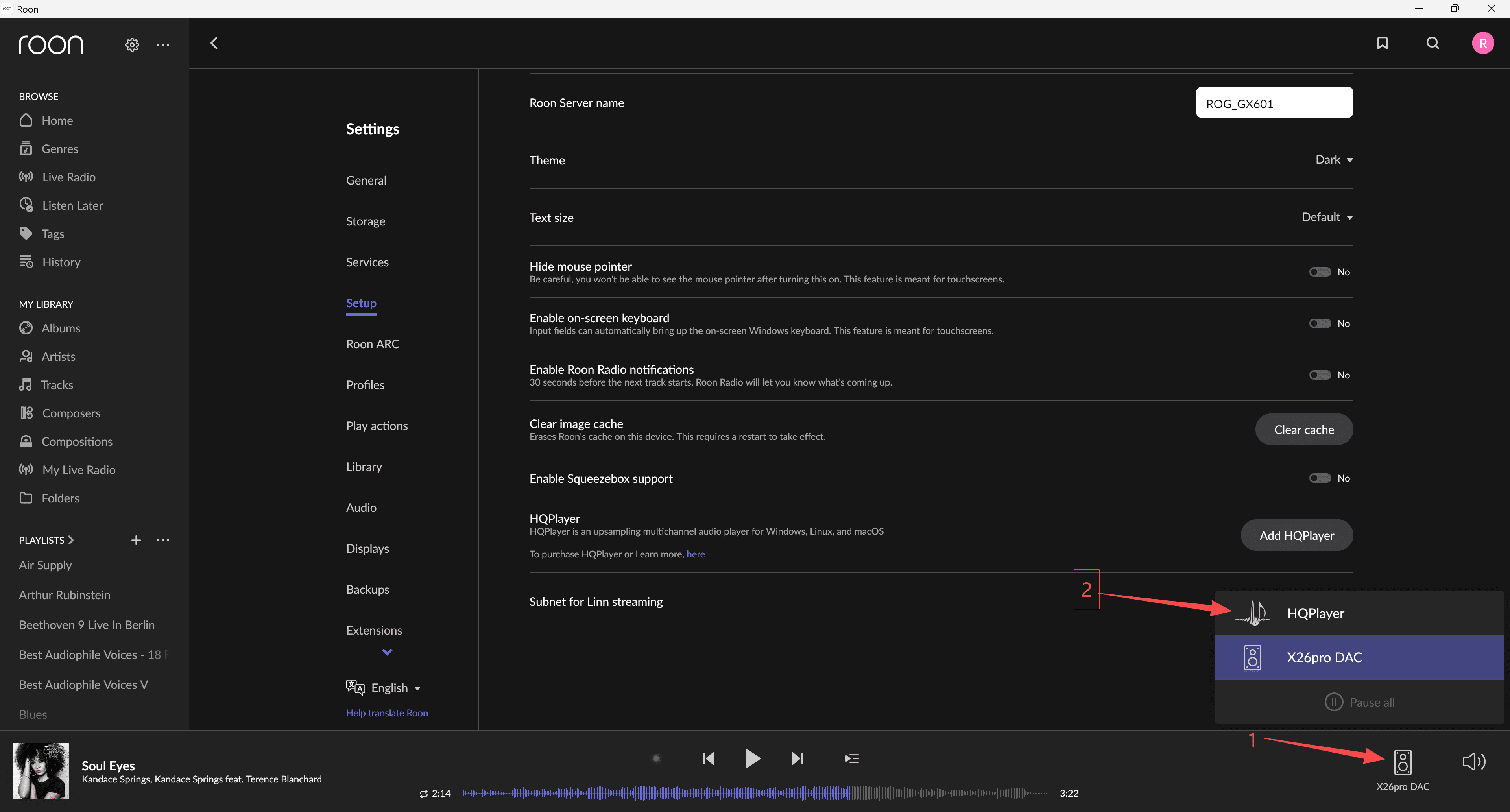Select X26pro DAC zone in the popup
This screenshot has width=1510, height=812.
pos(1359,657)
